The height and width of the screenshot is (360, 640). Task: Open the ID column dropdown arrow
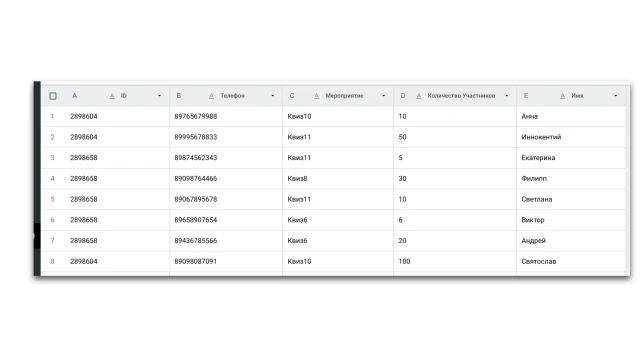pyautogui.click(x=160, y=96)
